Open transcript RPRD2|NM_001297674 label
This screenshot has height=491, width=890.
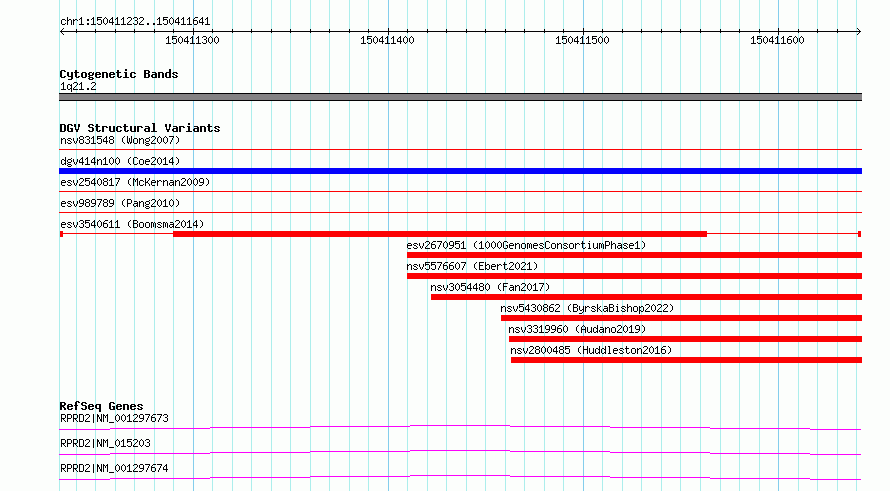(114, 468)
